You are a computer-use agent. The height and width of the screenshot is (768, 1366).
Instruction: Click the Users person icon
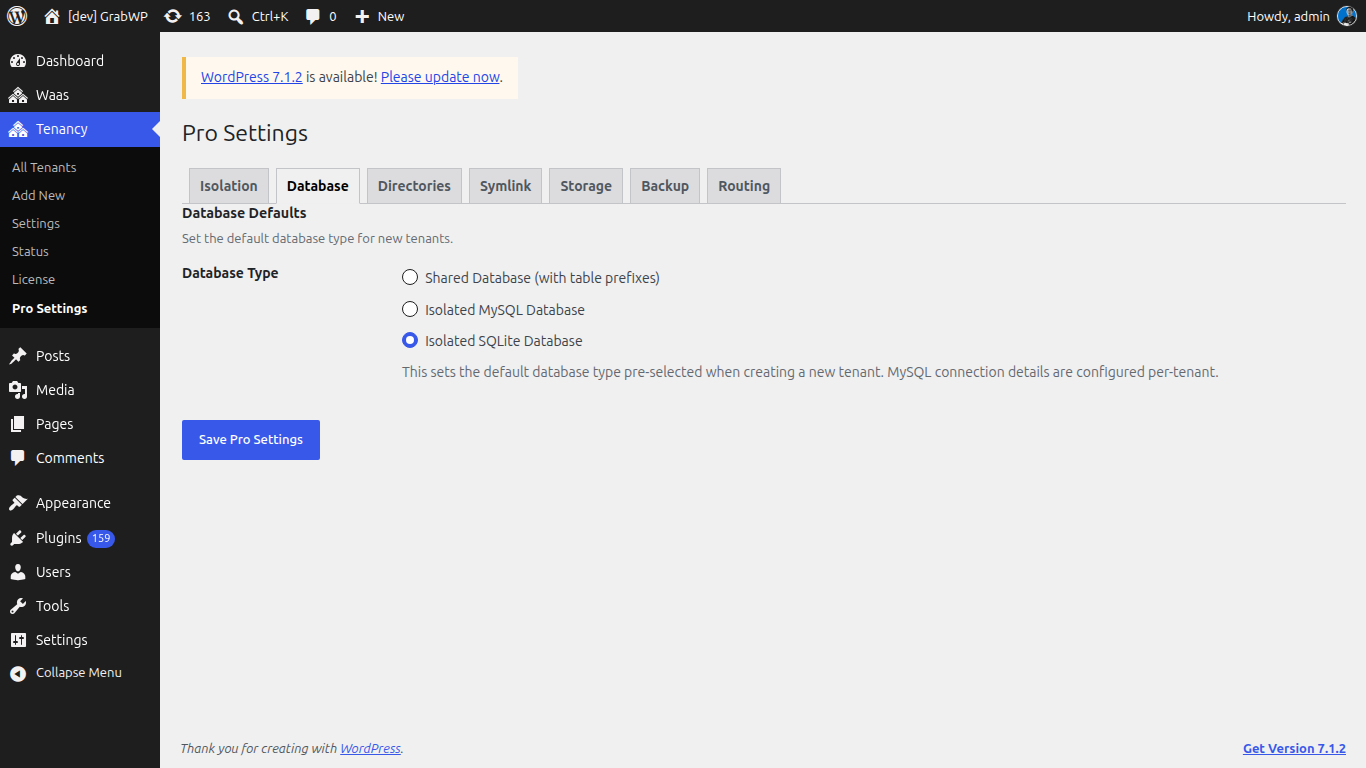pyautogui.click(x=18, y=572)
